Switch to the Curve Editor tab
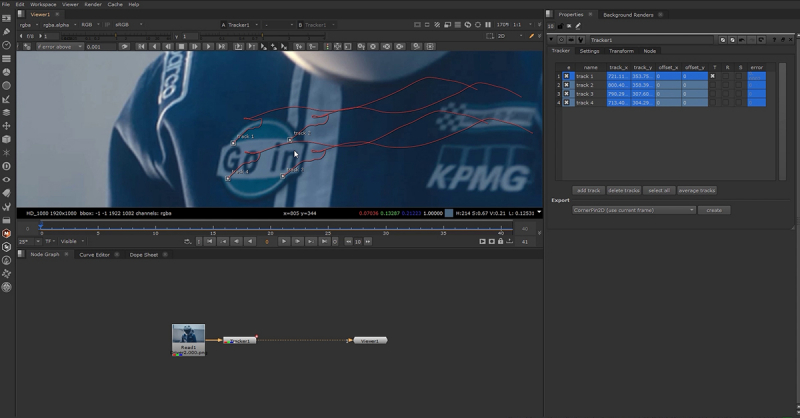Screen dimensions: 800x418 (x=96, y=255)
